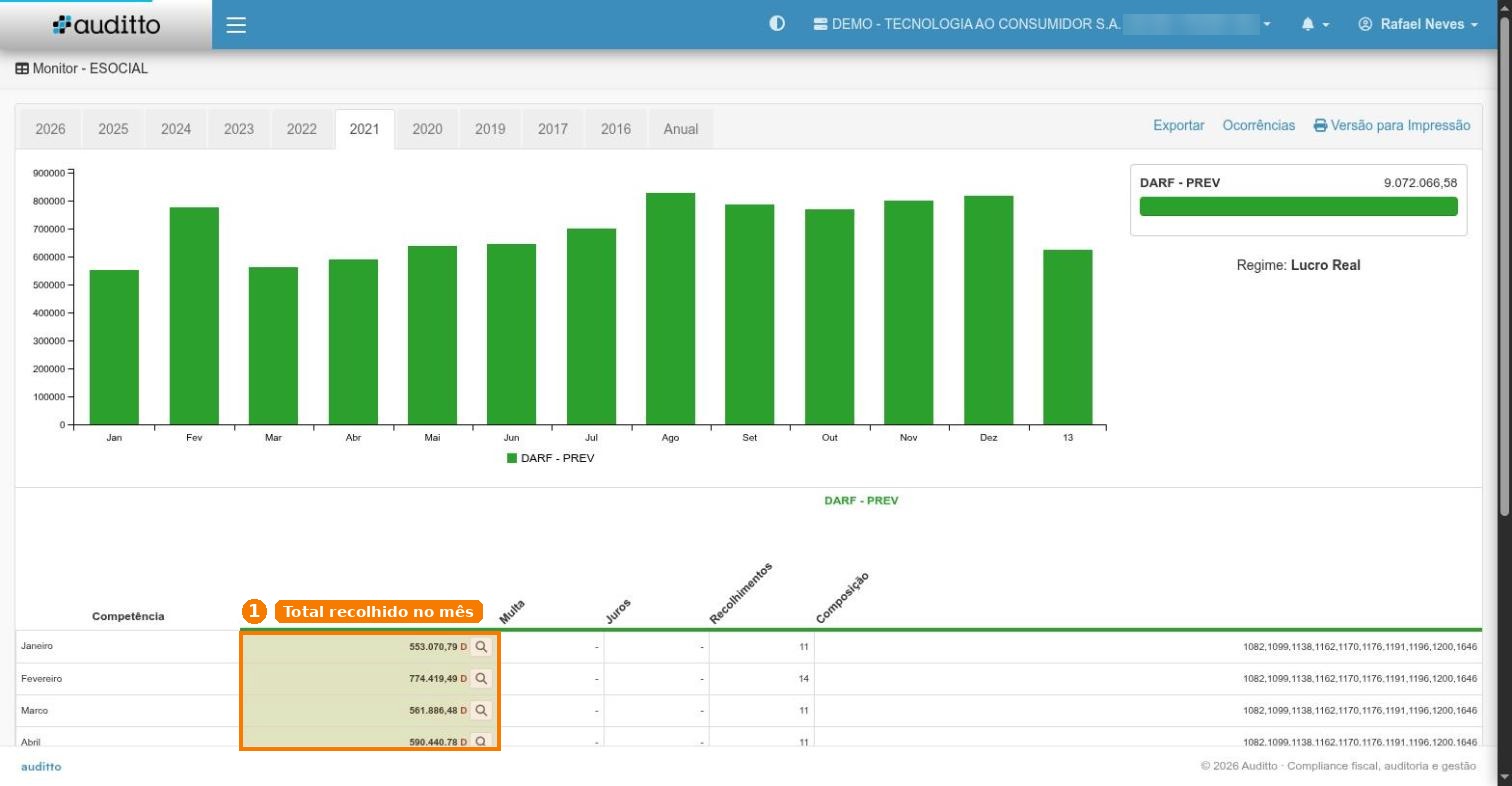1512x786 pixels.
Task: Open the hamburger sidebar menu
Action: click(x=236, y=25)
